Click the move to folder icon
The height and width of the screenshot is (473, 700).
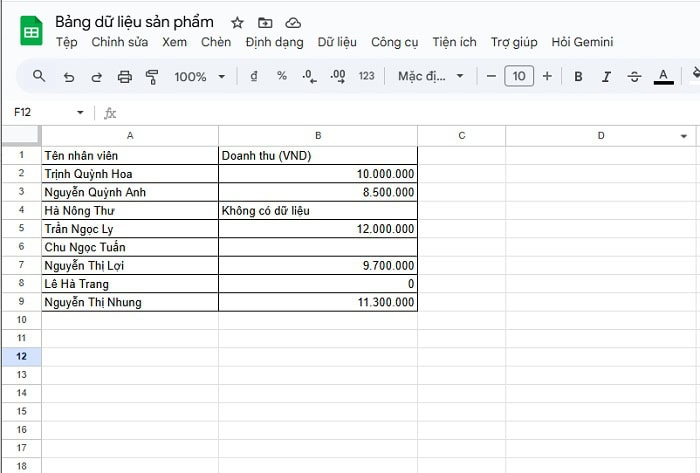point(265,22)
